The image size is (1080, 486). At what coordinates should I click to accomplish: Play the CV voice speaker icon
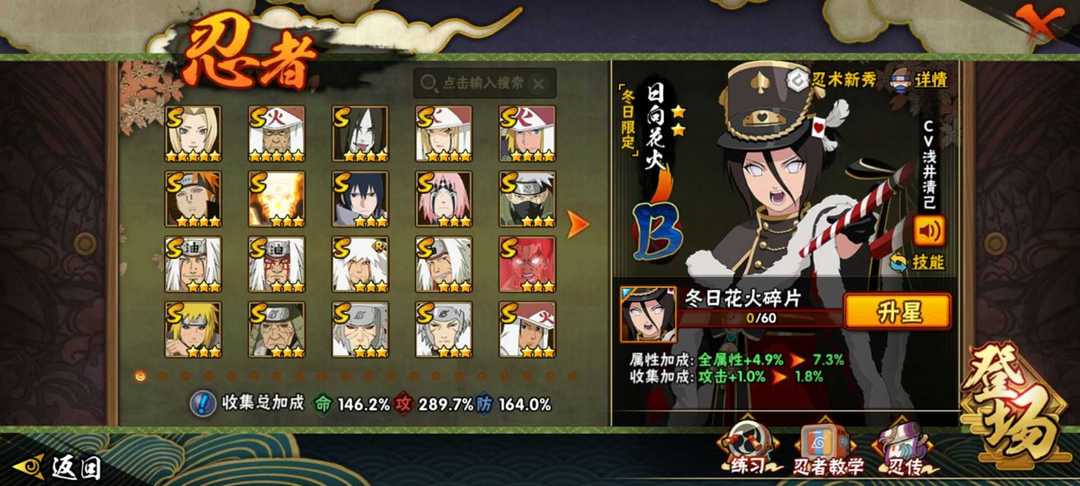[x=929, y=231]
